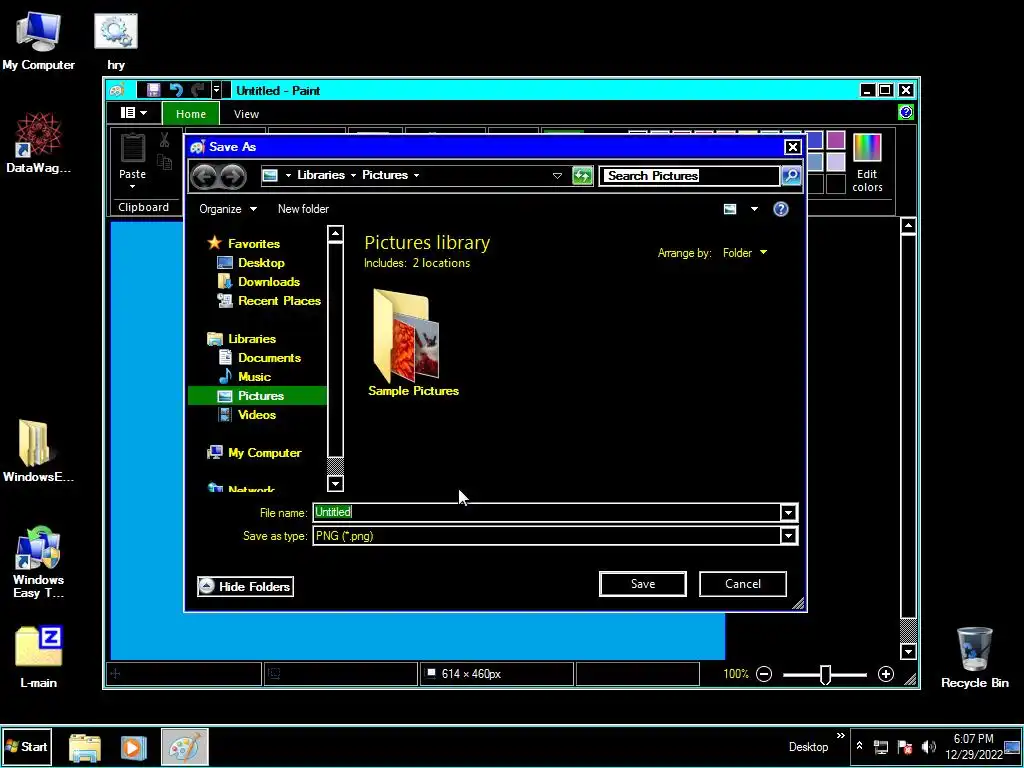The width and height of the screenshot is (1024, 768).
Task: Click the Forward arrow in Save As dialog
Action: coord(233,176)
